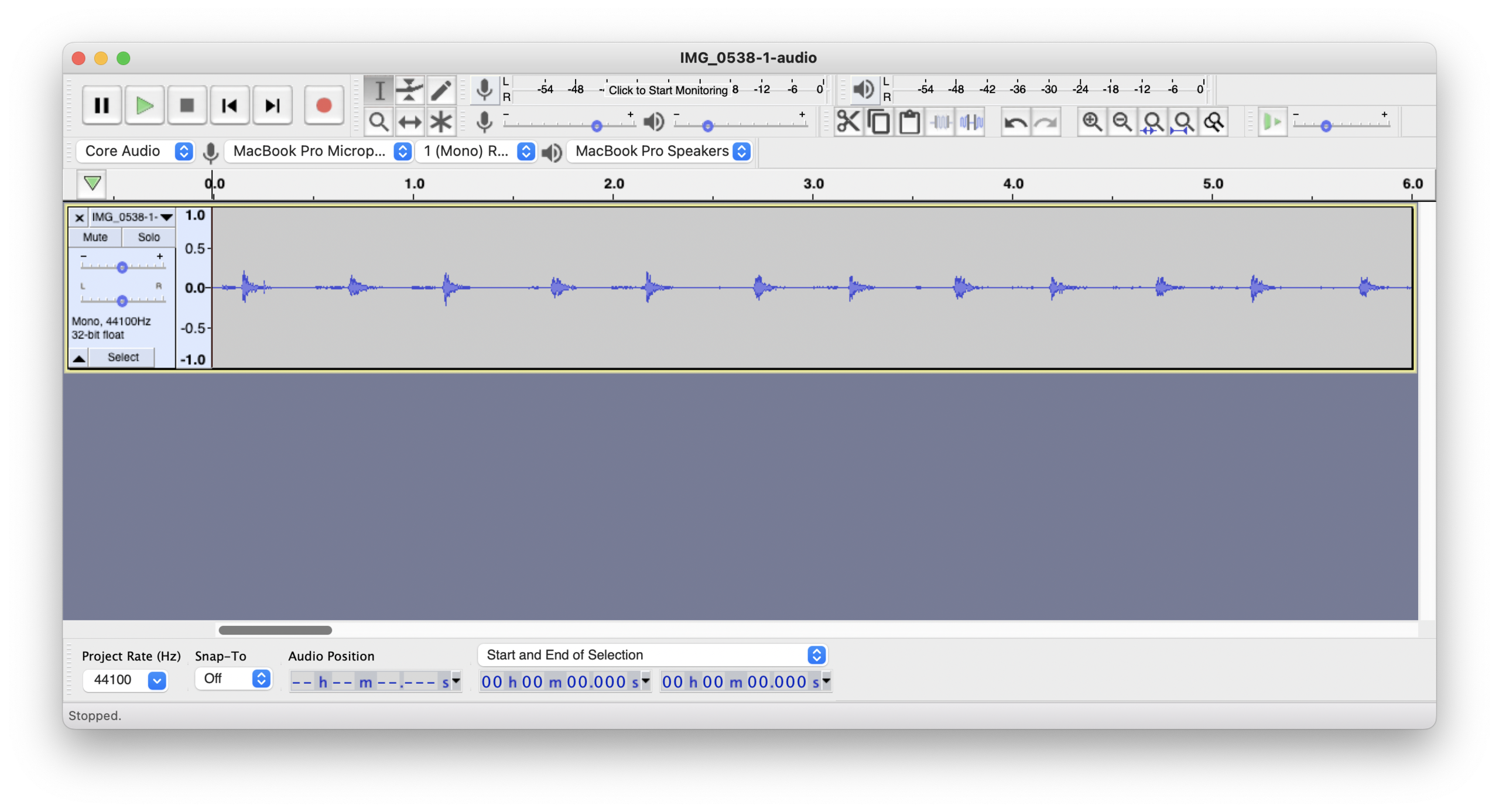Screen dimensions: 1499x812
Task: Close the IMG_0538-1 track with X
Action: click(x=79, y=217)
